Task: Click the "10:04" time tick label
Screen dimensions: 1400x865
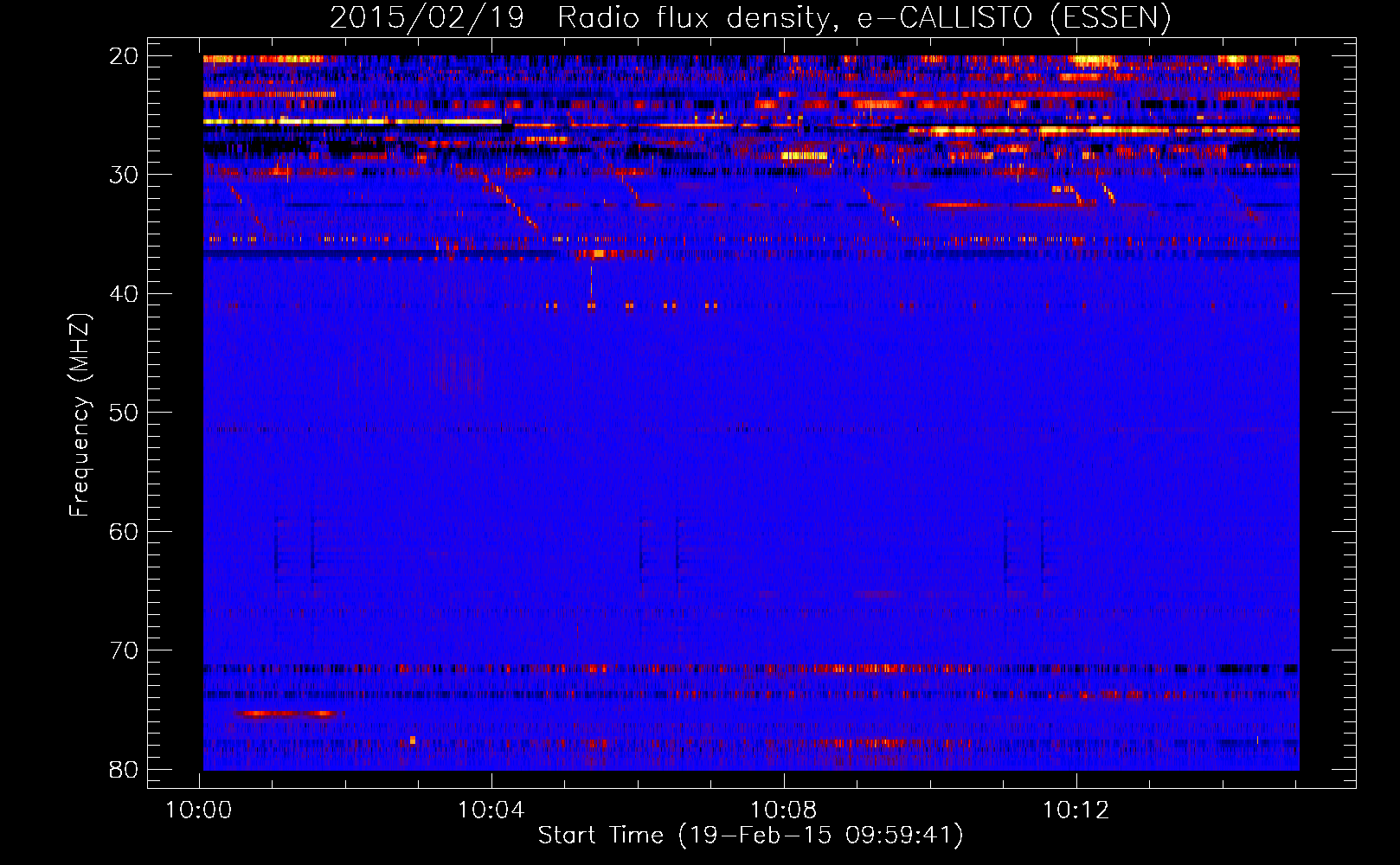Action: coord(491,811)
